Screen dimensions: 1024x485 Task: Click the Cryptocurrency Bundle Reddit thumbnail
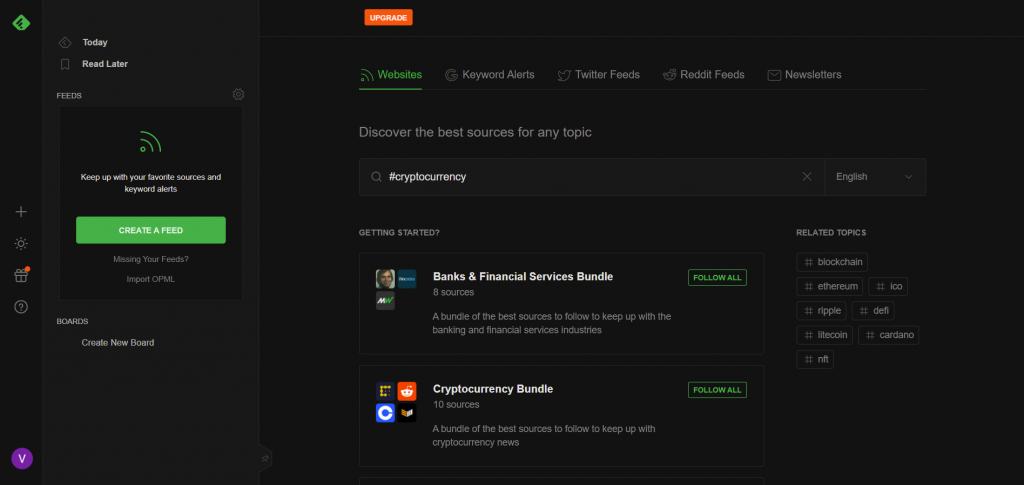pyautogui.click(x=407, y=391)
